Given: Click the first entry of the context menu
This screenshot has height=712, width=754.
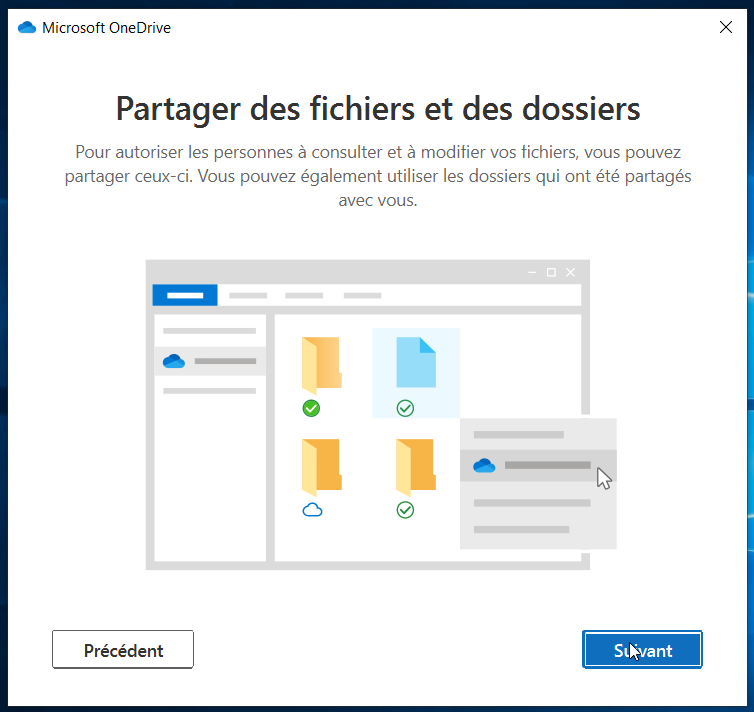Looking at the screenshot, I should point(518,435).
